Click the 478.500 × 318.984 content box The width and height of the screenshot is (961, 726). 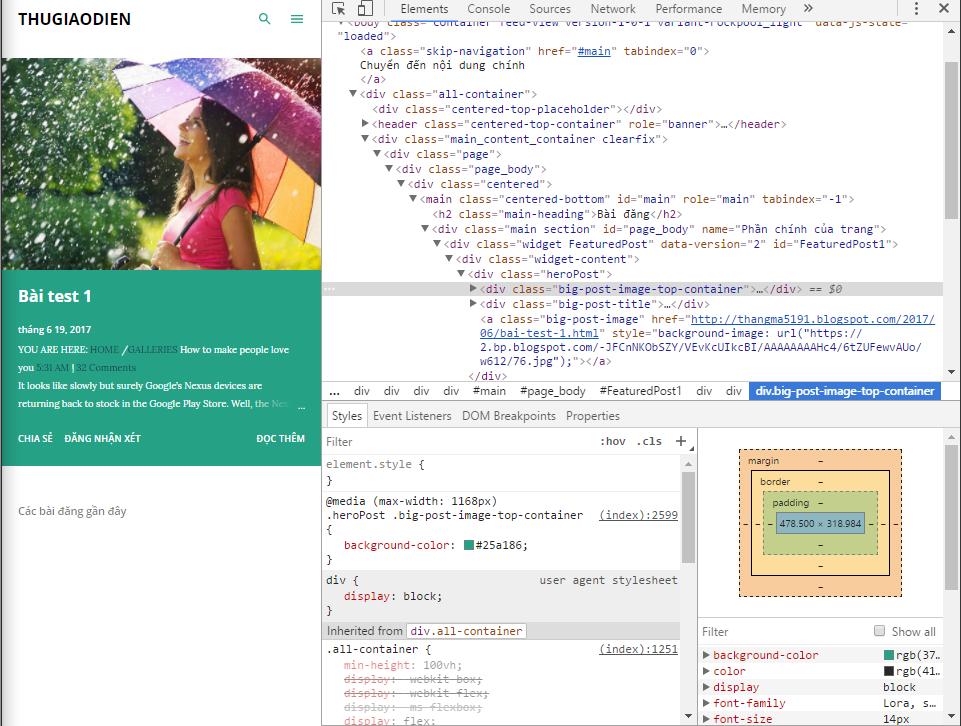tap(820, 524)
